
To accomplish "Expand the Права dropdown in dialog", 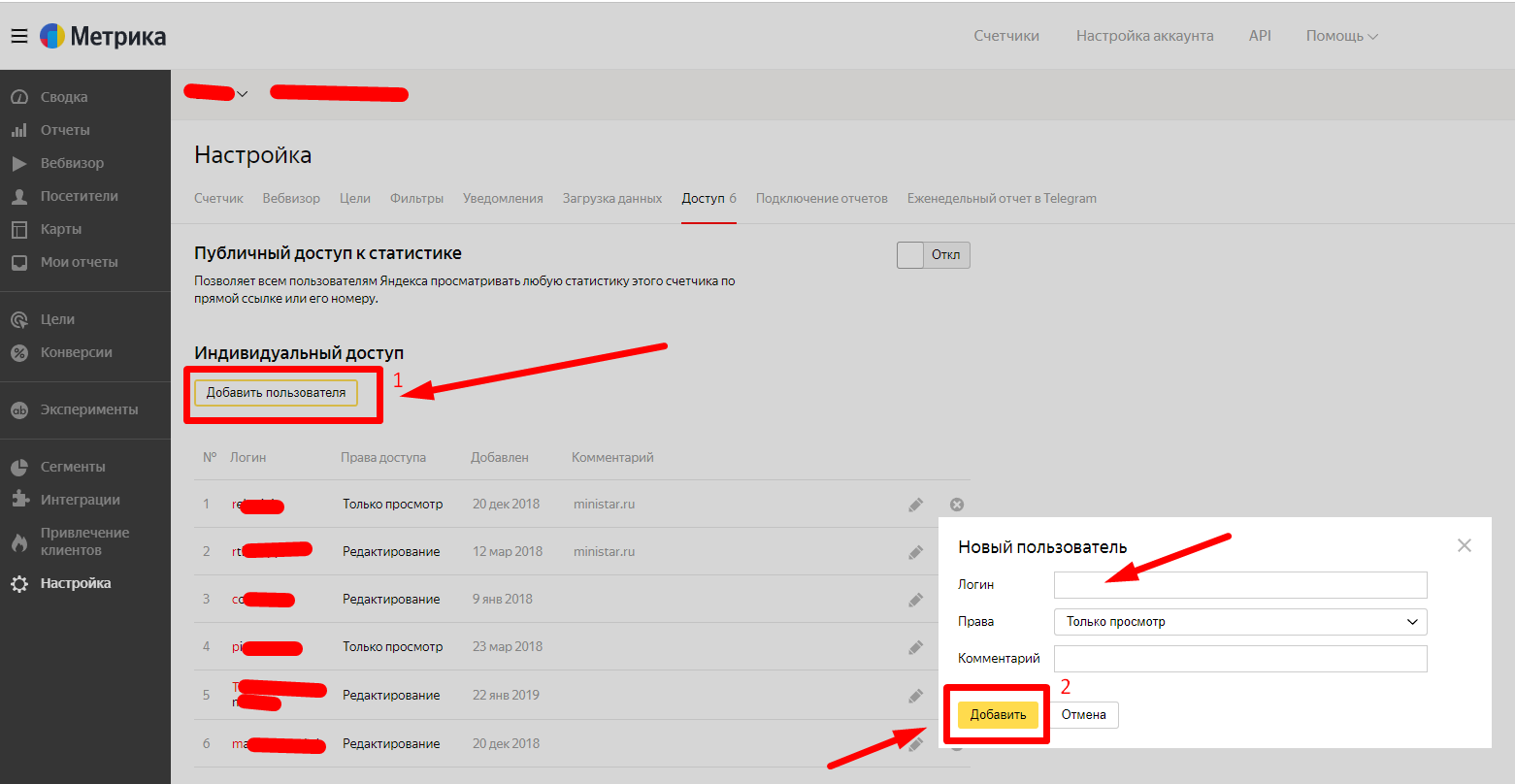I will [x=1239, y=622].
